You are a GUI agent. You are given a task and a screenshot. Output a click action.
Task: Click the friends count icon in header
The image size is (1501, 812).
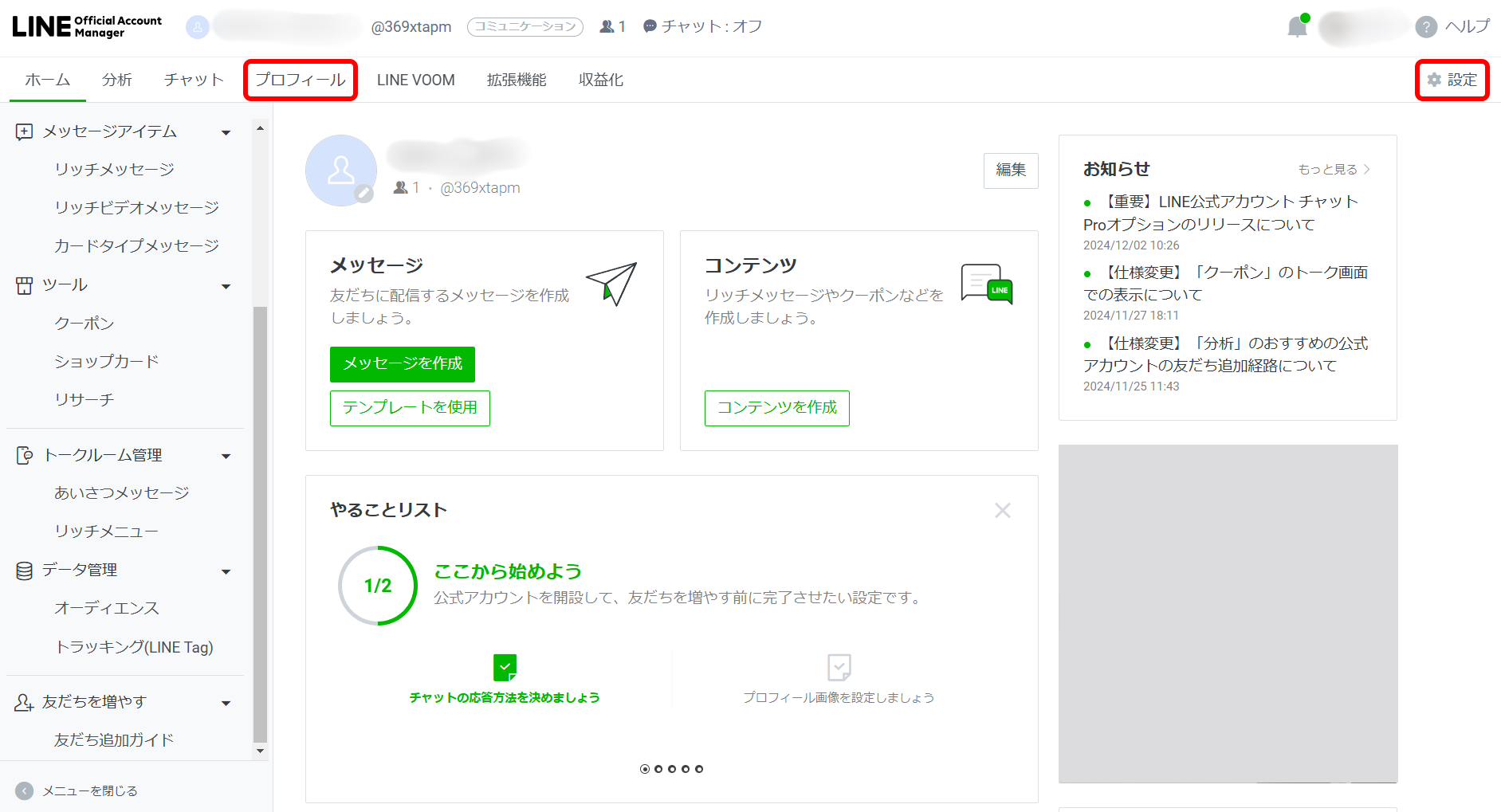click(x=607, y=26)
